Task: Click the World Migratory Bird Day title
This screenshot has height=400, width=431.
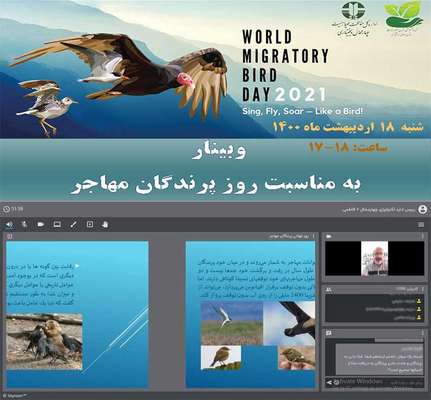Action: (x=285, y=66)
